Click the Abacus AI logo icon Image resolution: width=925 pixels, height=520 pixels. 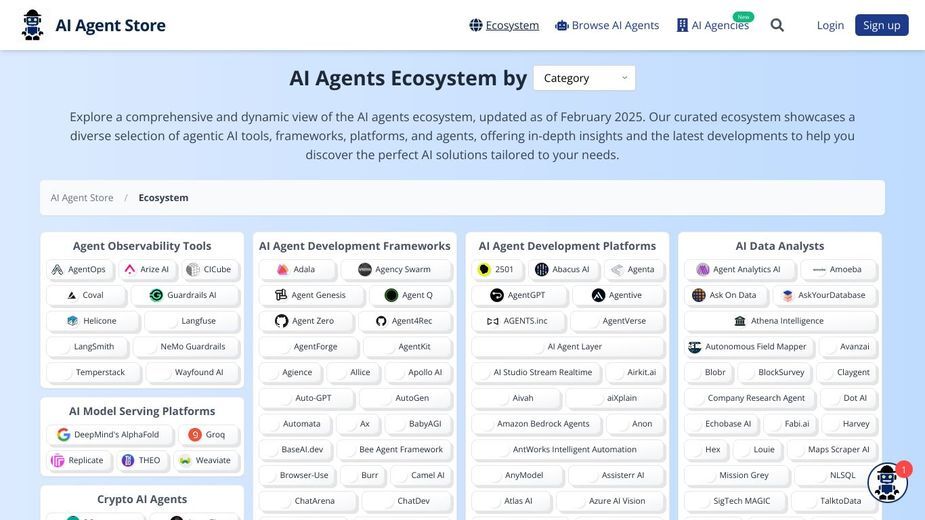[x=542, y=270]
